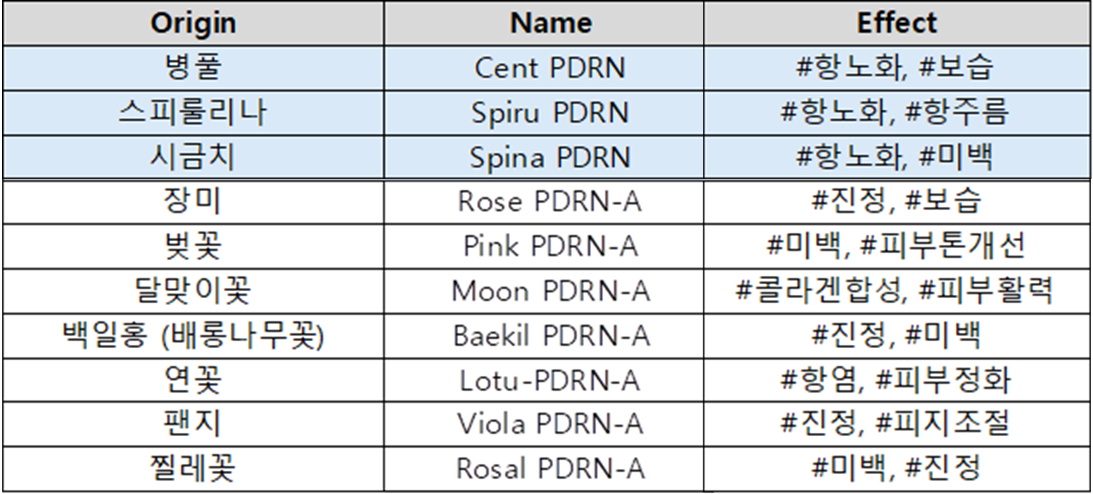
Task: Select the Lotu-PDRN-A cell
Action: (x=550, y=380)
